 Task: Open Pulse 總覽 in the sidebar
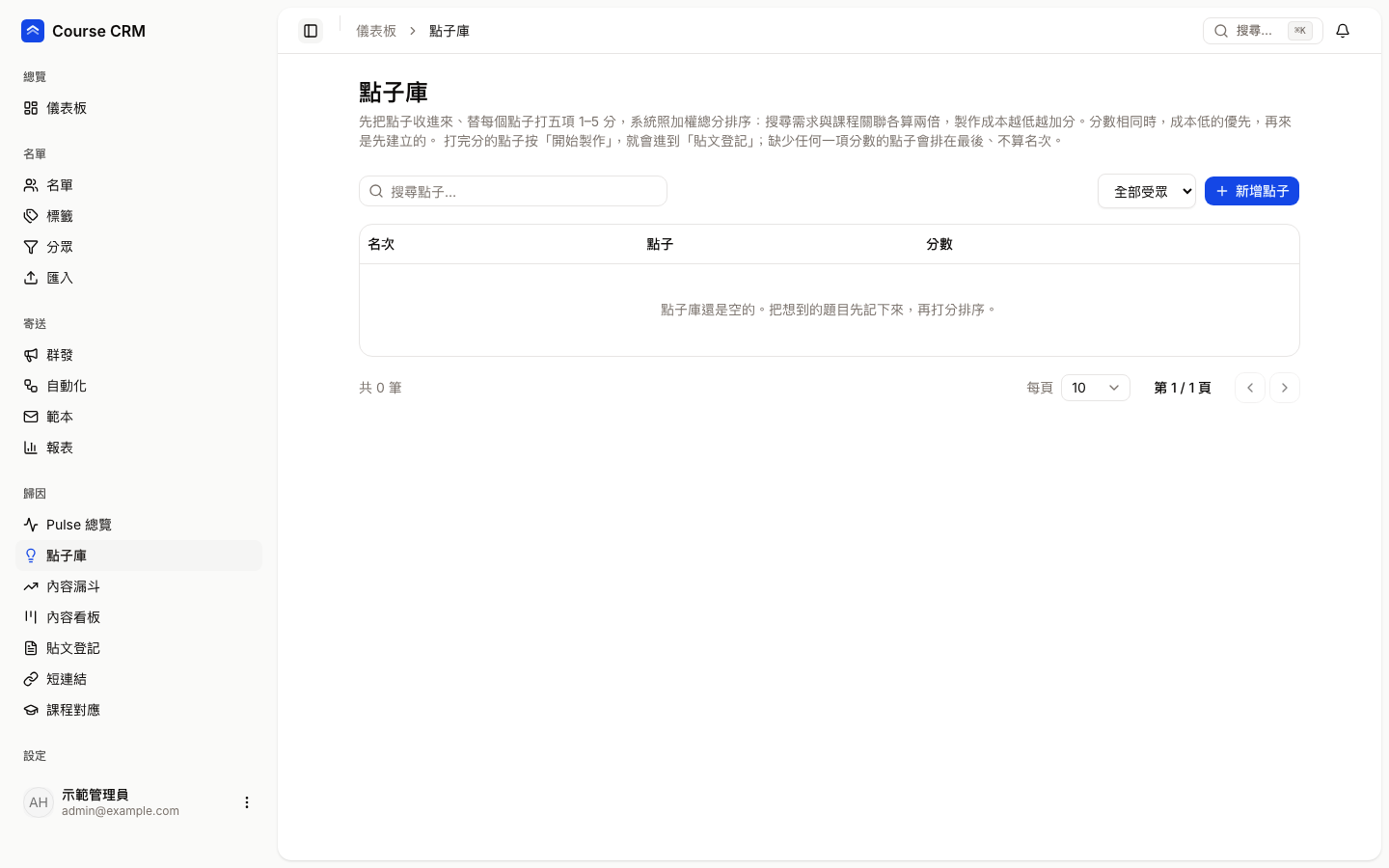click(x=139, y=525)
